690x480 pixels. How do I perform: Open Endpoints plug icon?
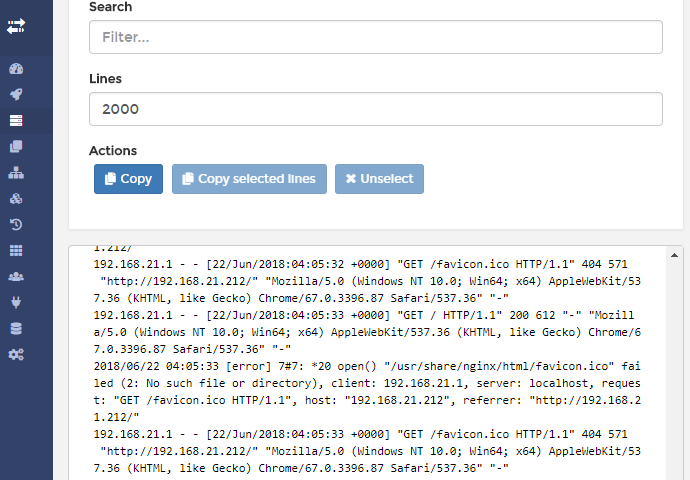[x=16, y=302]
